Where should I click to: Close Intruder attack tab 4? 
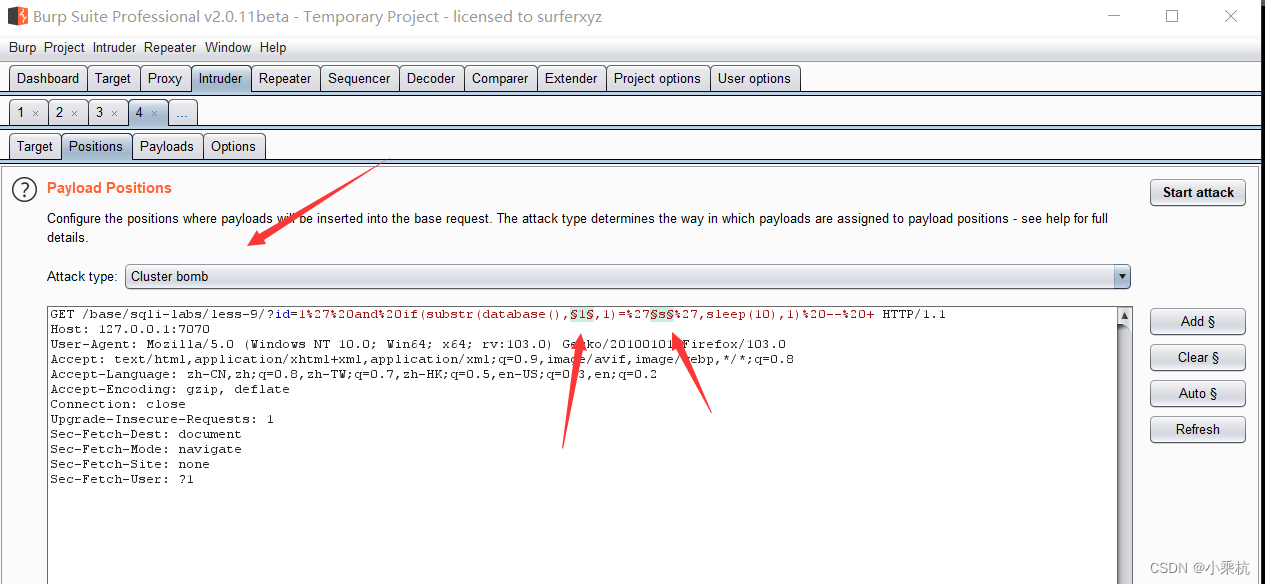[154, 113]
